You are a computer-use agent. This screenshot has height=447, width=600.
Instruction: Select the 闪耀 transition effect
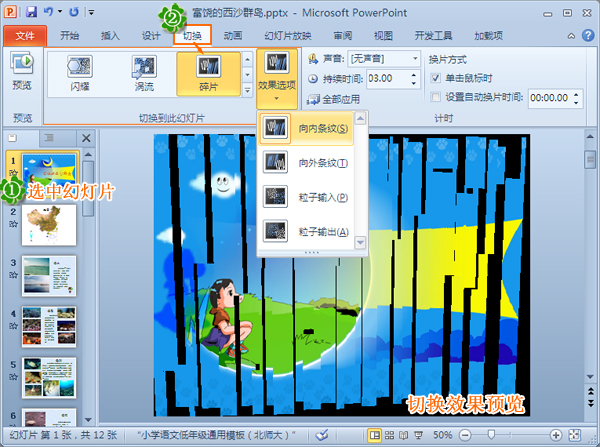(x=80, y=74)
